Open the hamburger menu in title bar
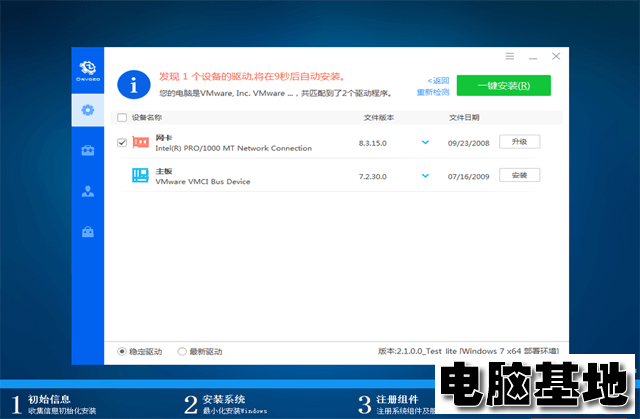This screenshot has width=640, height=419. pyautogui.click(x=510, y=56)
